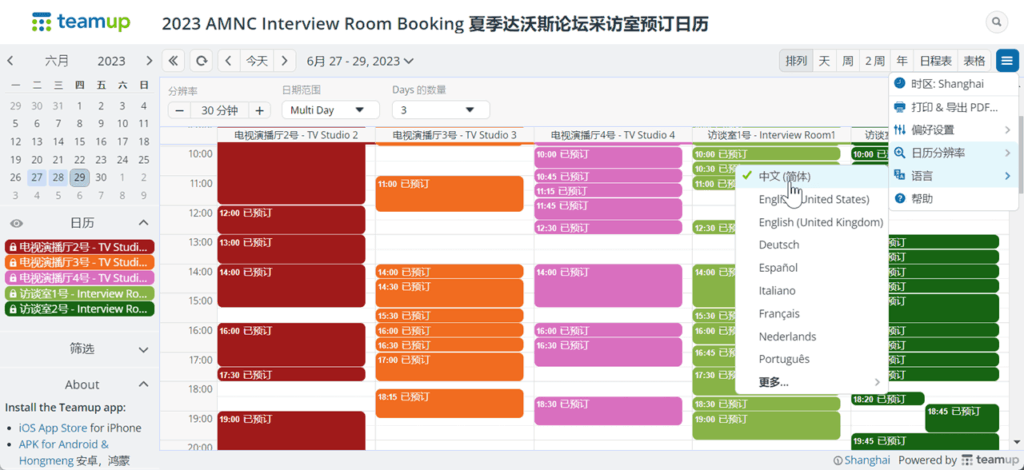
Task: Collapse the About section chevron
Action: (144, 384)
